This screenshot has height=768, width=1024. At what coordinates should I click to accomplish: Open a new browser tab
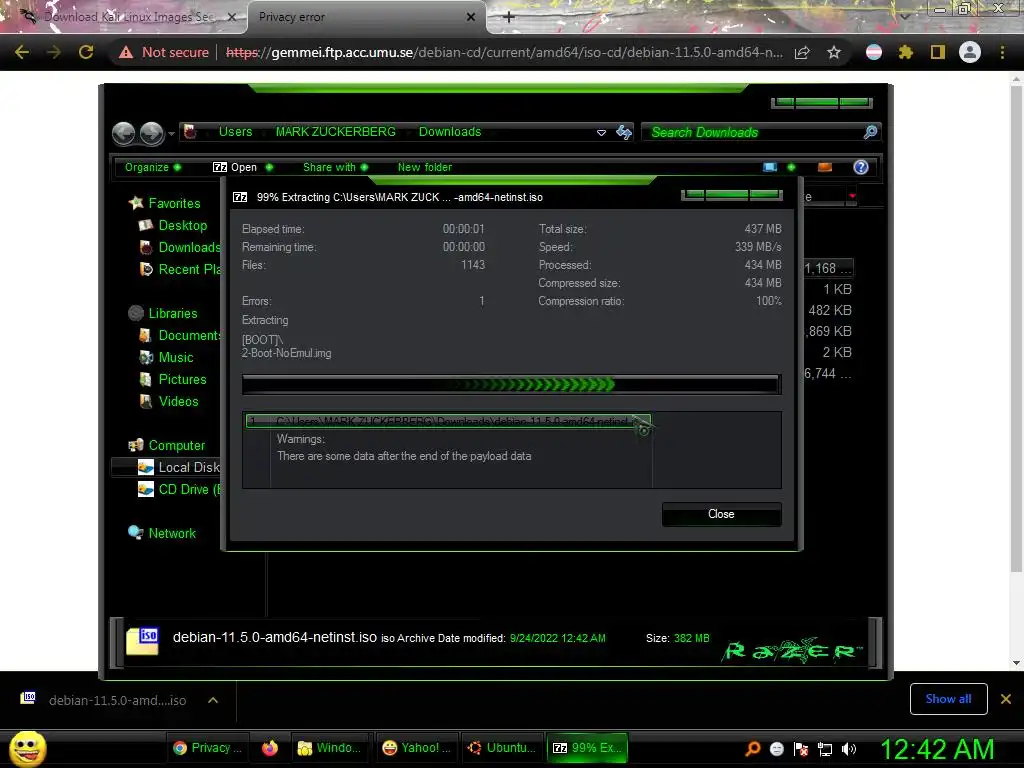(509, 17)
